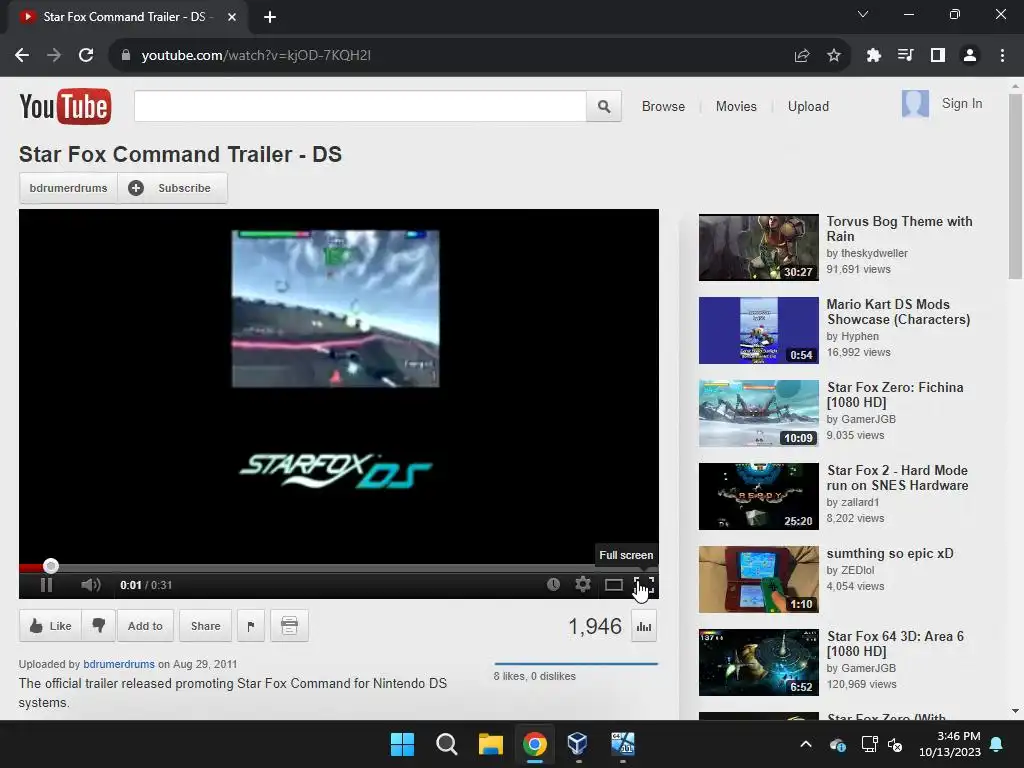This screenshot has height=768, width=1024.
Task: Focus the YouTube search input field
Action: tap(360, 106)
